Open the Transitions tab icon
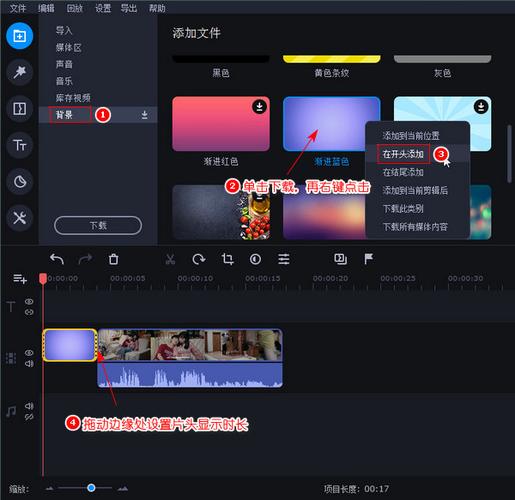 [x=19, y=108]
